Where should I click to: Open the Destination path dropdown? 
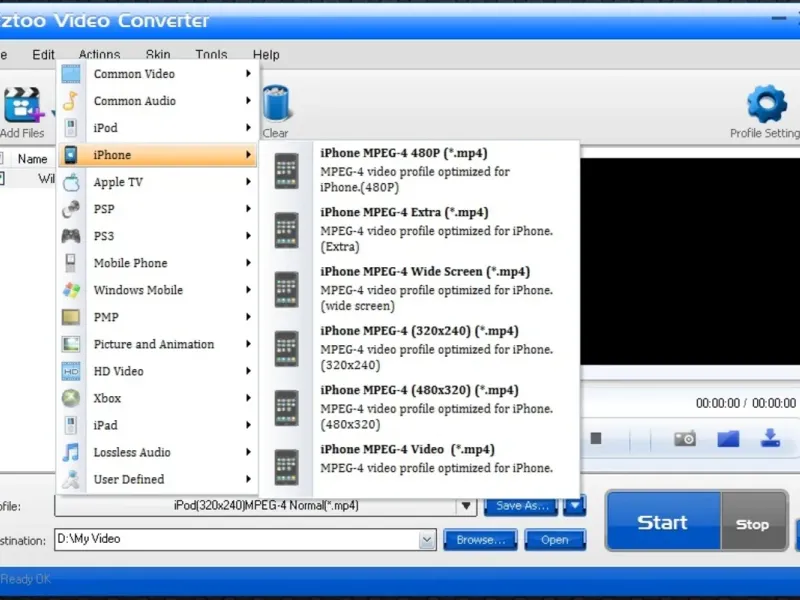[427, 540]
